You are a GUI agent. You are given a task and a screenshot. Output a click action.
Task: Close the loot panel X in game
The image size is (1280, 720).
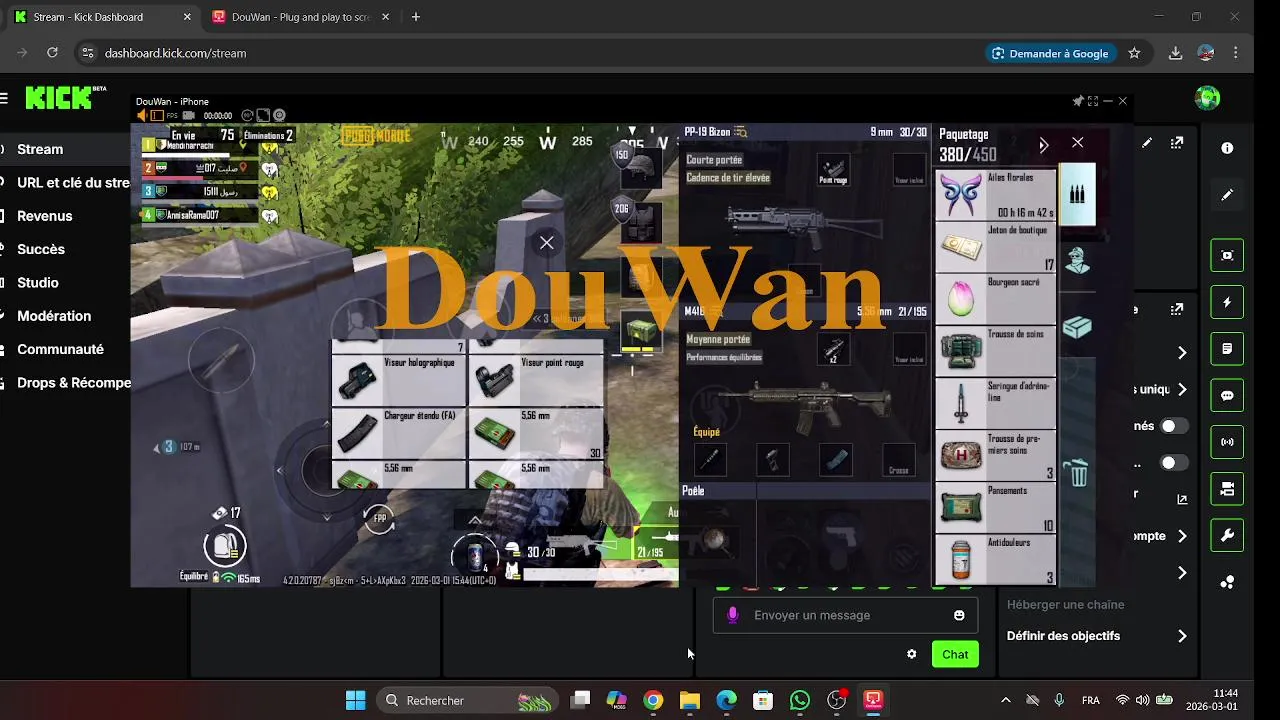546,242
